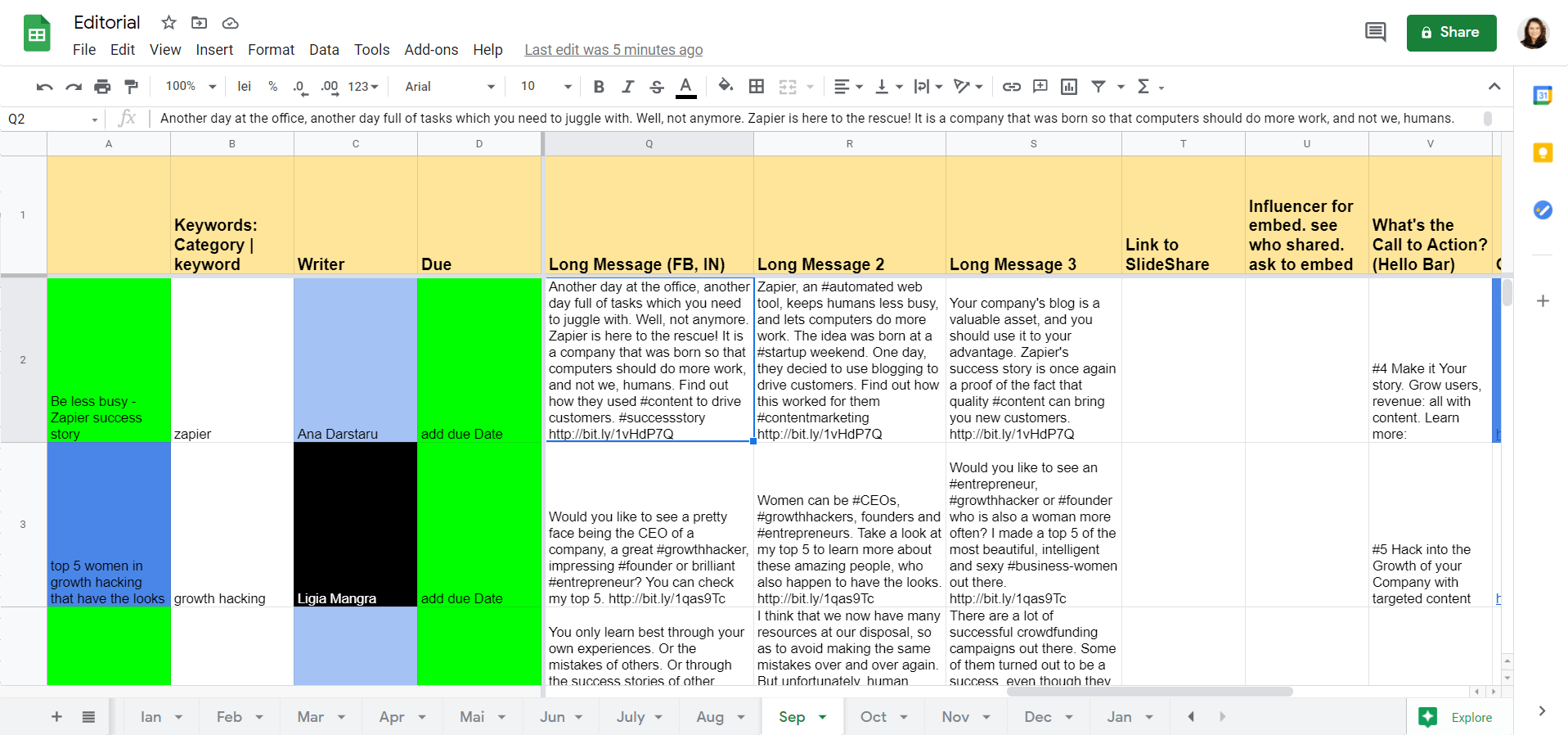This screenshot has width=1568, height=735.
Task: Open the Tasks side panel
Action: [x=1543, y=210]
